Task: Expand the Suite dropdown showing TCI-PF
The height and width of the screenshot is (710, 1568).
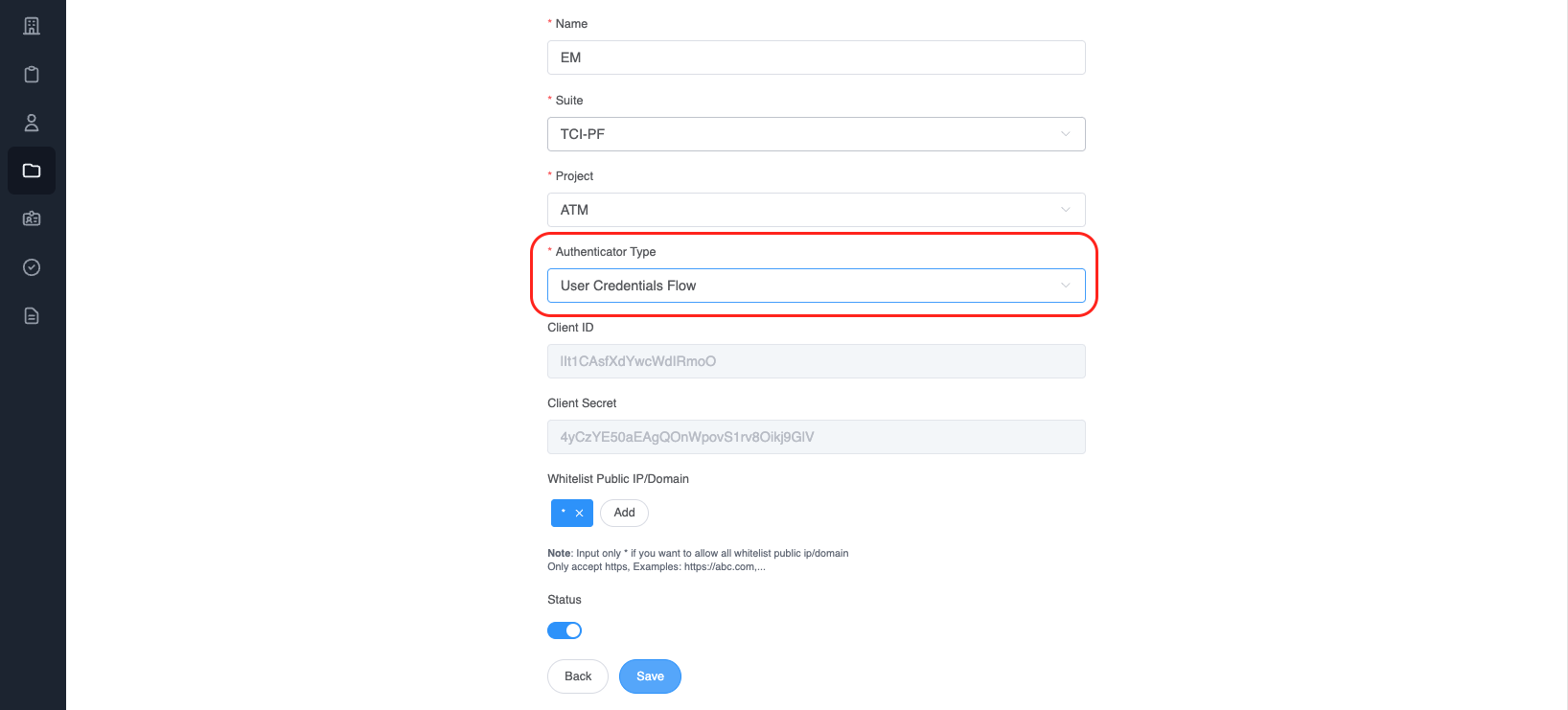Action: pos(816,134)
